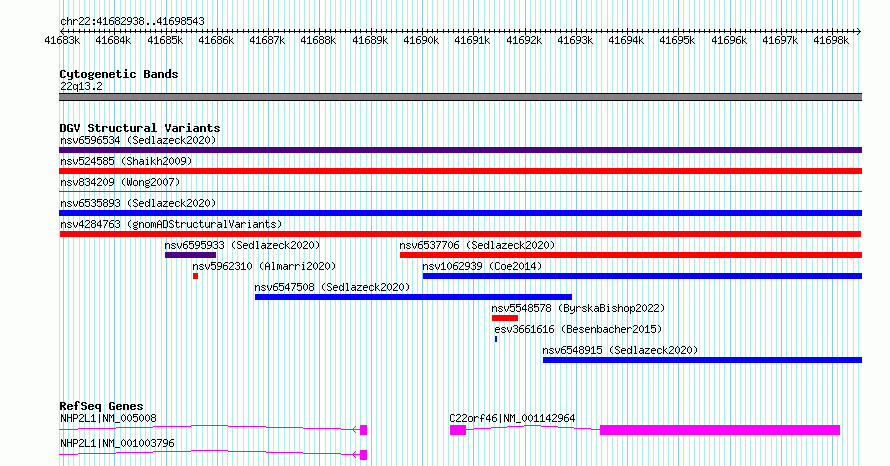Click label nsv6596534 (Sedlazeck2020)
Screen dimensions: 890x466
tap(138, 140)
